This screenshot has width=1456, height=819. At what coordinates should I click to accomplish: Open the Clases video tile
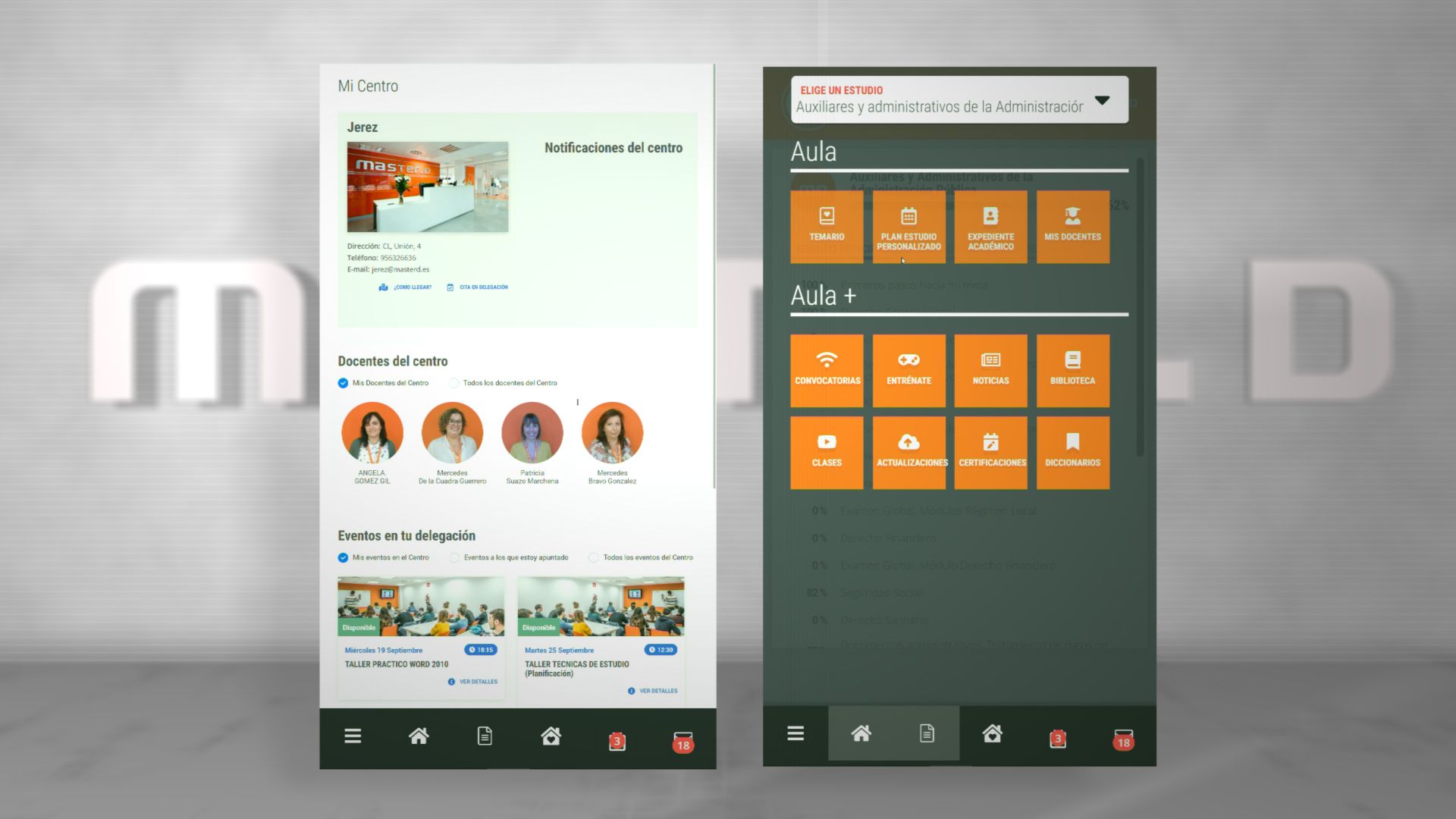click(827, 452)
